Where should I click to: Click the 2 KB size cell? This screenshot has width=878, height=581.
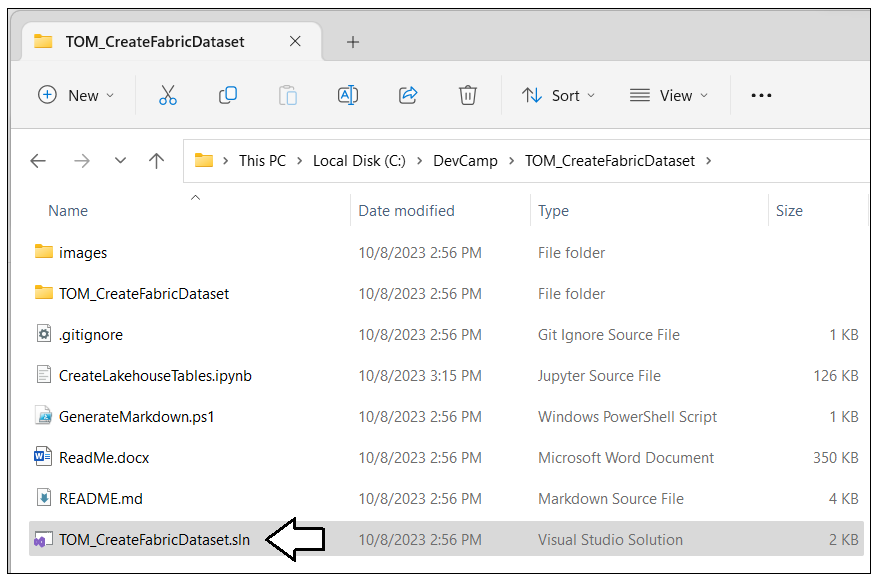[844, 540]
